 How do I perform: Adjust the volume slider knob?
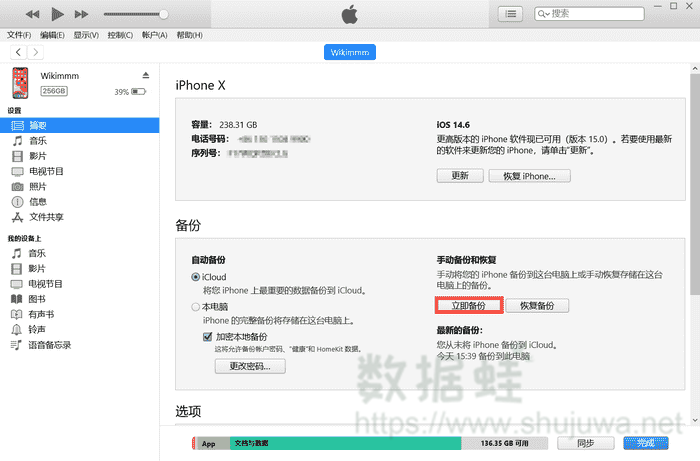point(164,14)
